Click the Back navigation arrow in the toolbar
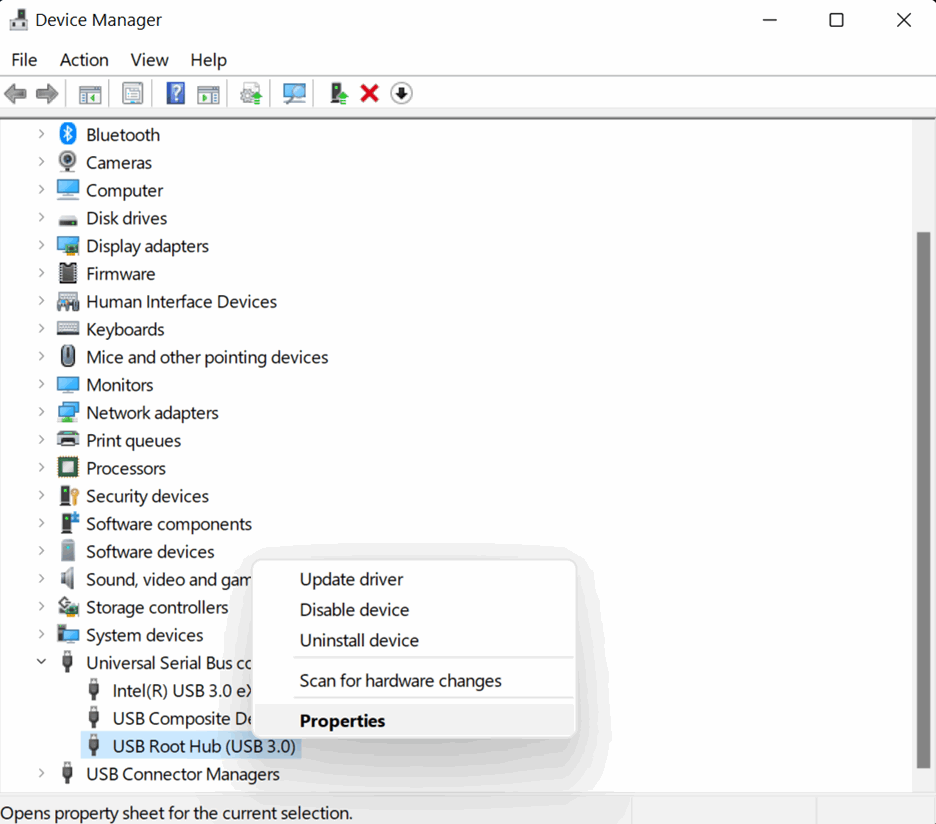The height and width of the screenshot is (824, 936). 15,93
